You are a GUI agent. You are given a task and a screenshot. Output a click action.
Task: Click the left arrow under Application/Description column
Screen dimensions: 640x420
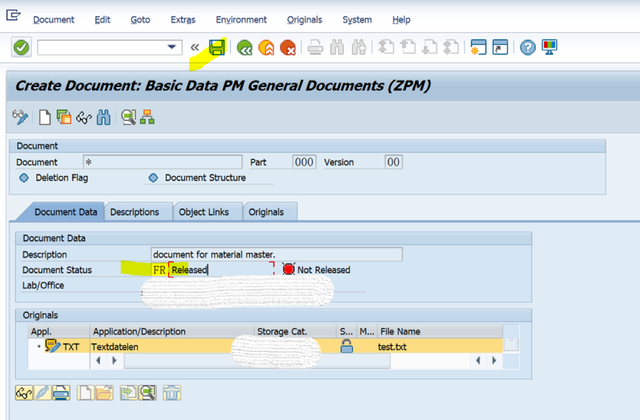pos(98,360)
